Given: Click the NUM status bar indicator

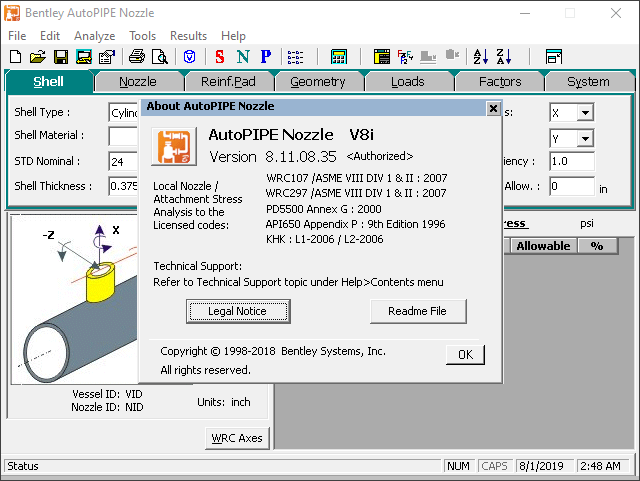Looking at the screenshot, I should point(458,466).
